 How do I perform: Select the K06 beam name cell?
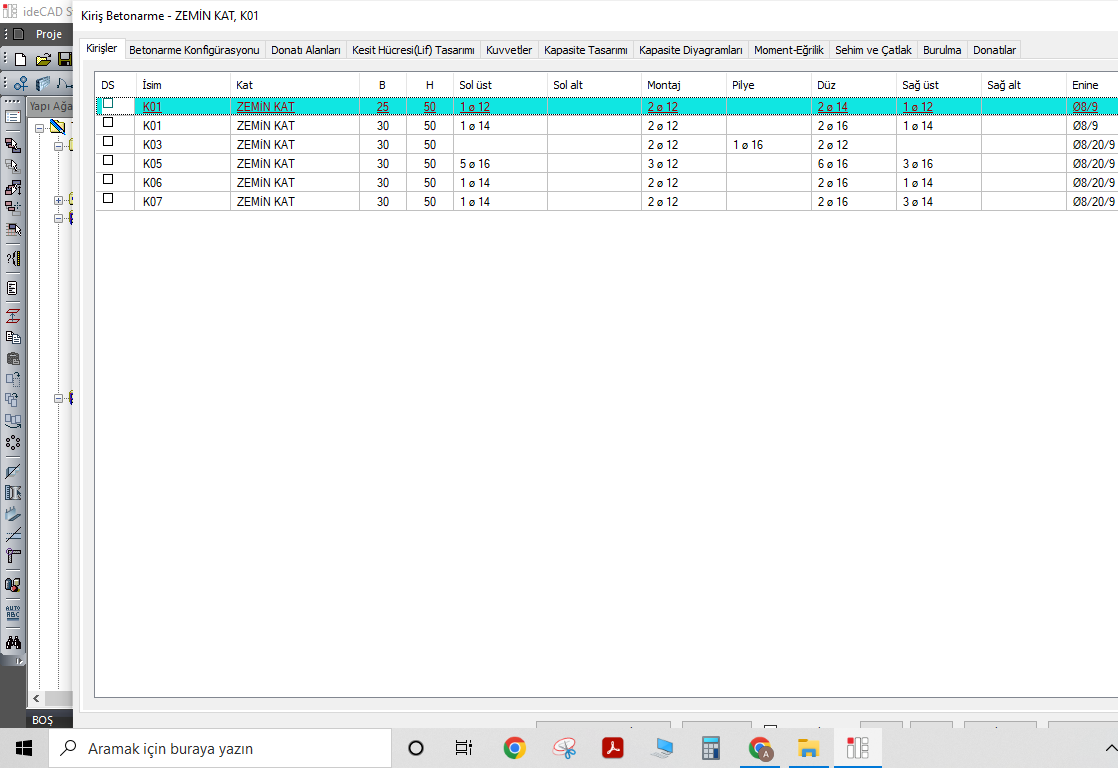[183, 183]
